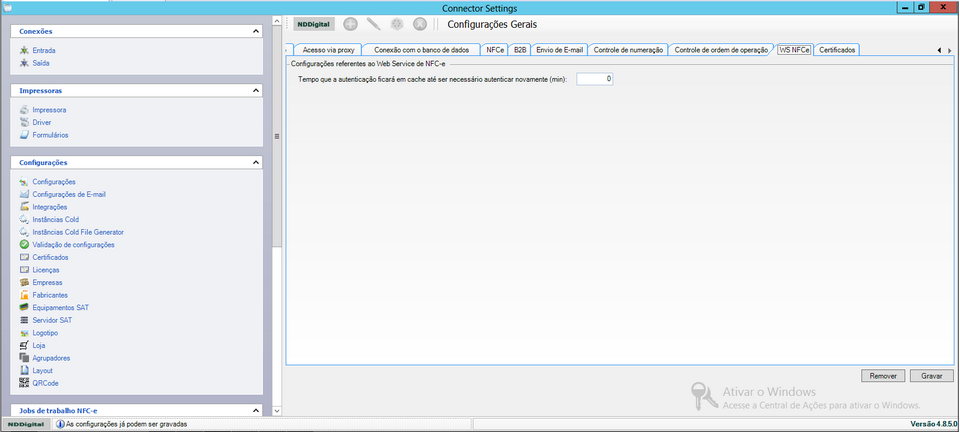
Task: Open the Integrações item
Action: click(x=50, y=207)
